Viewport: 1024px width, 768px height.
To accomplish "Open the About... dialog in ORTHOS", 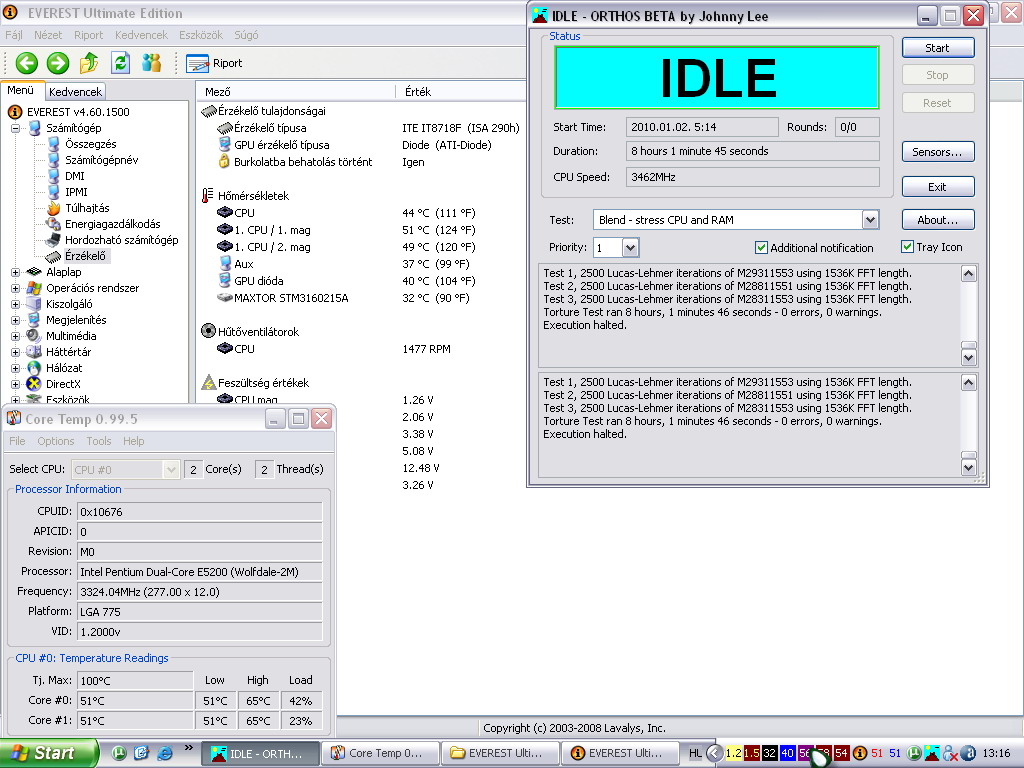I will [938, 219].
